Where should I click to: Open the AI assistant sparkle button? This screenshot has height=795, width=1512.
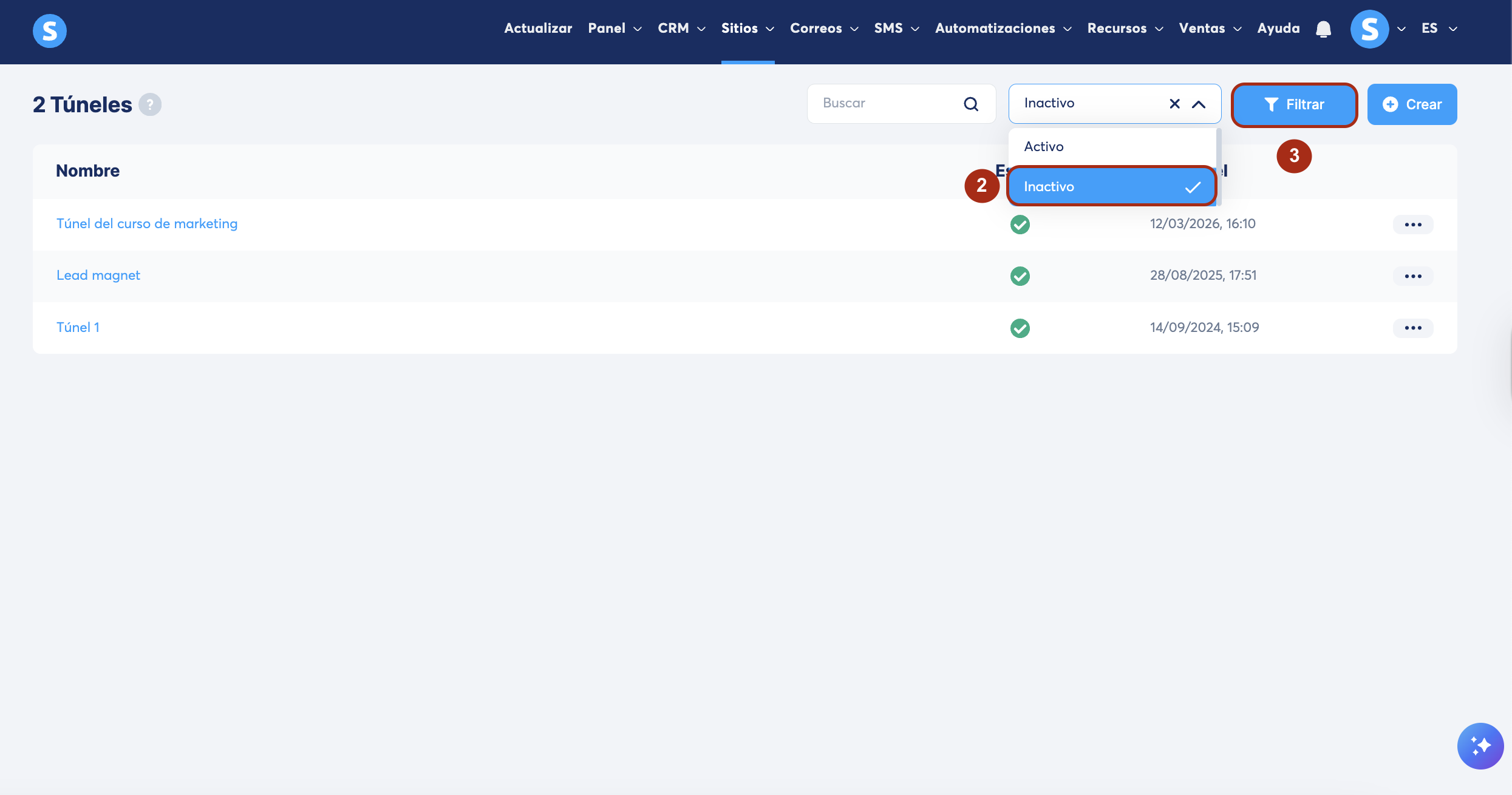[1480, 745]
